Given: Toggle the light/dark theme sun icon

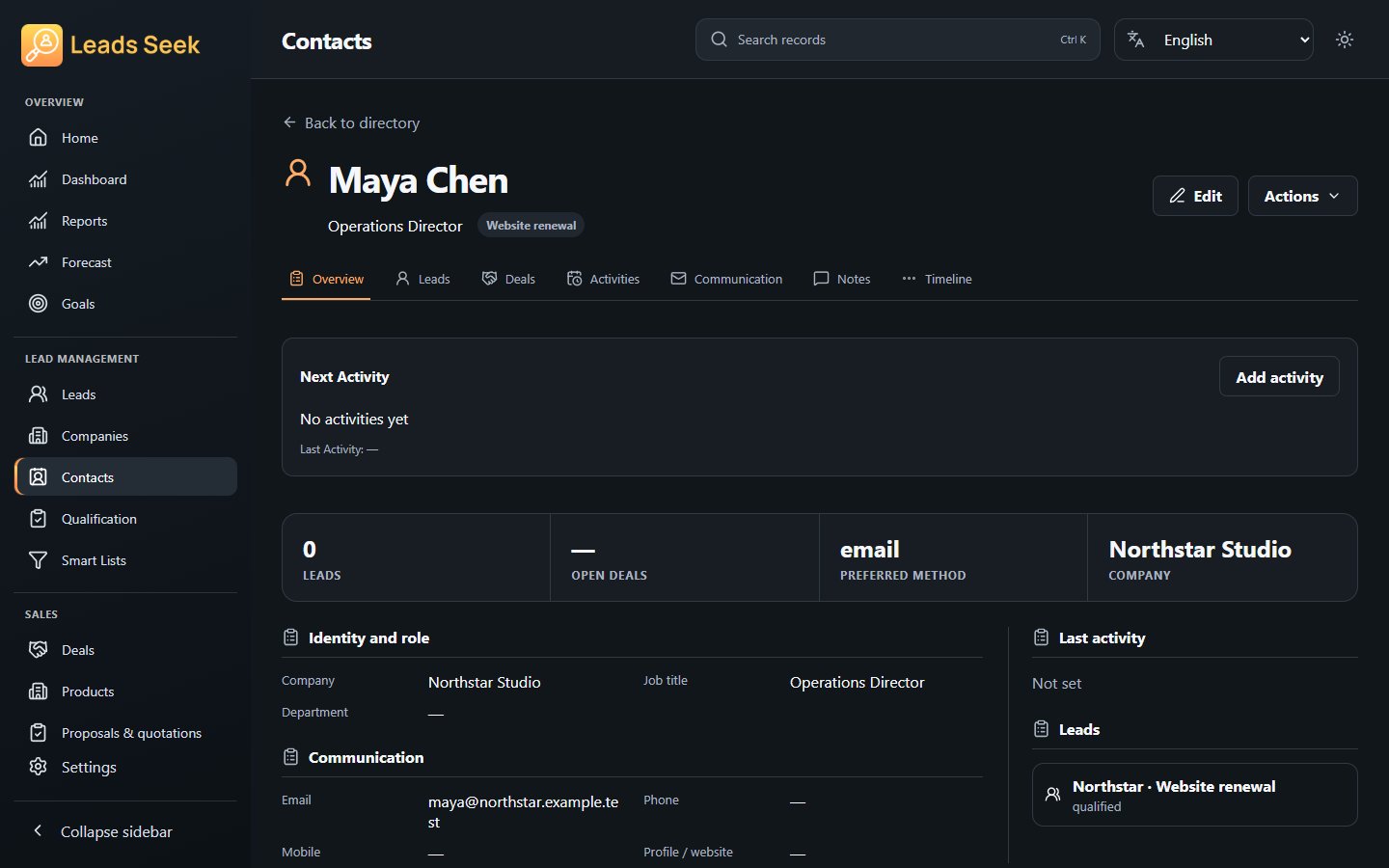Looking at the screenshot, I should tap(1345, 40).
